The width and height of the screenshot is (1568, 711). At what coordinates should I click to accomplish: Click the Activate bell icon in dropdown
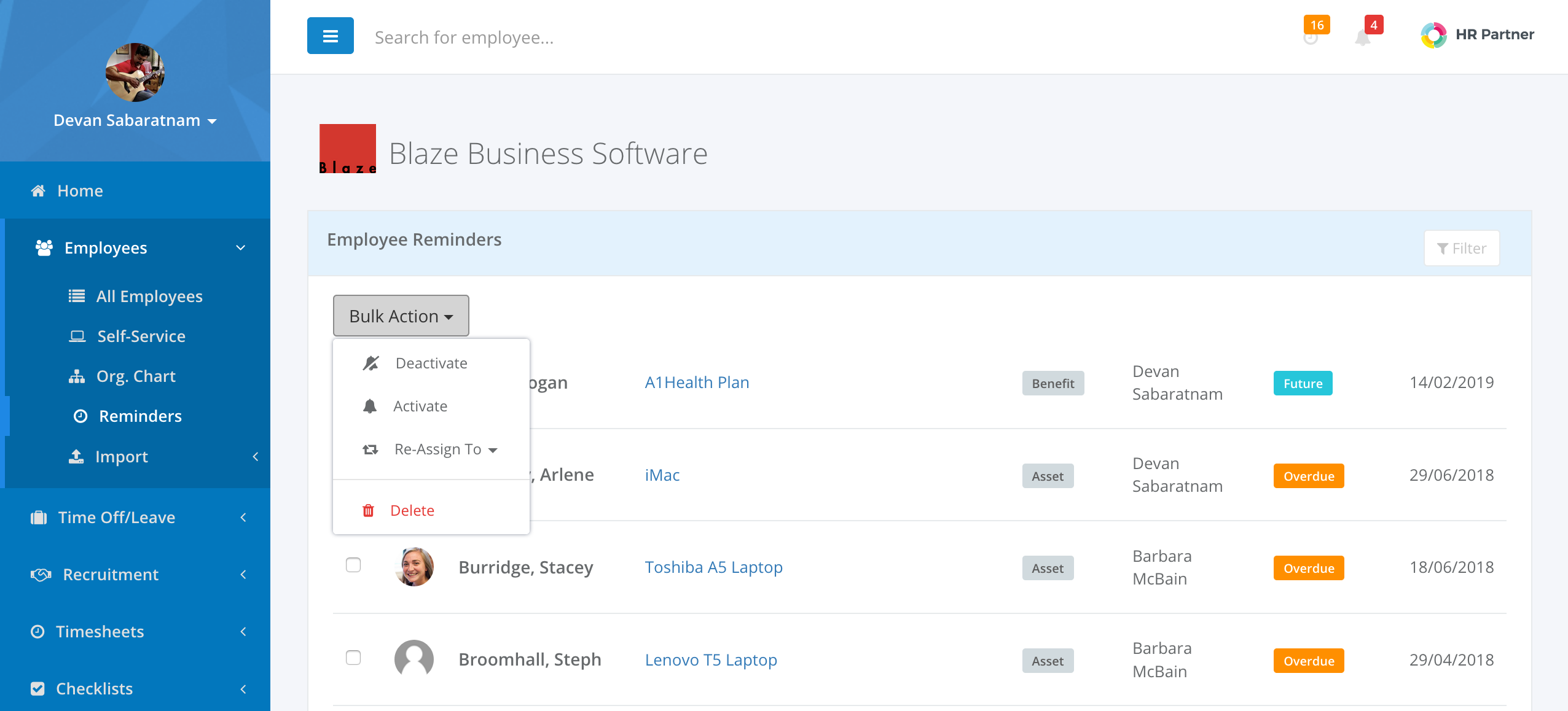[x=370, y=406]
